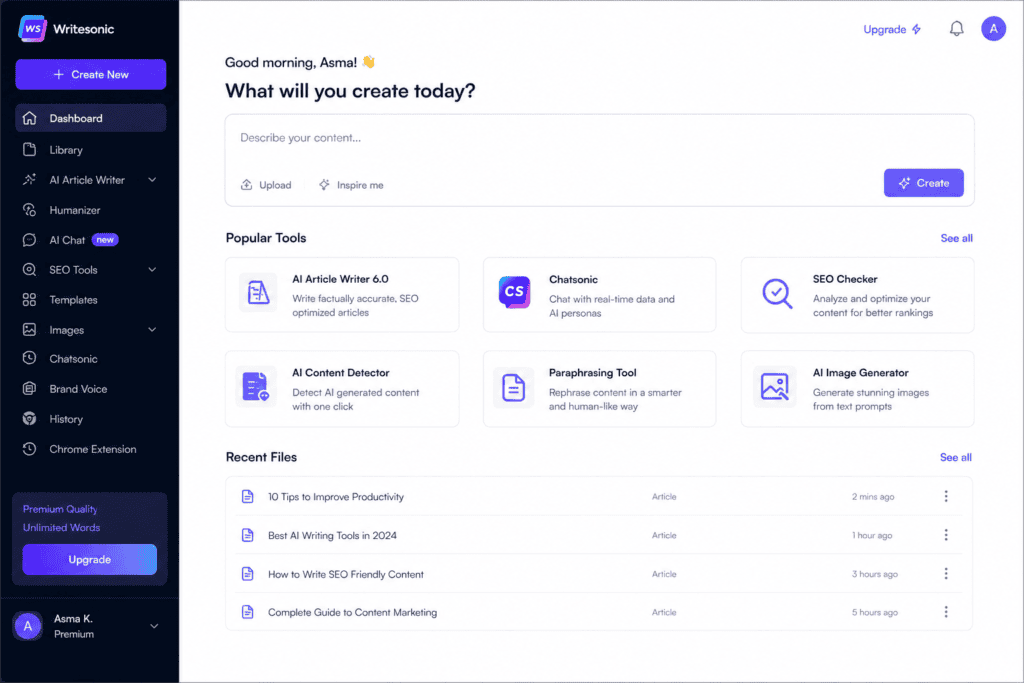Click the Chatsonic CS card icon
The image size is (1024, 683).
(x=515, y=292)
